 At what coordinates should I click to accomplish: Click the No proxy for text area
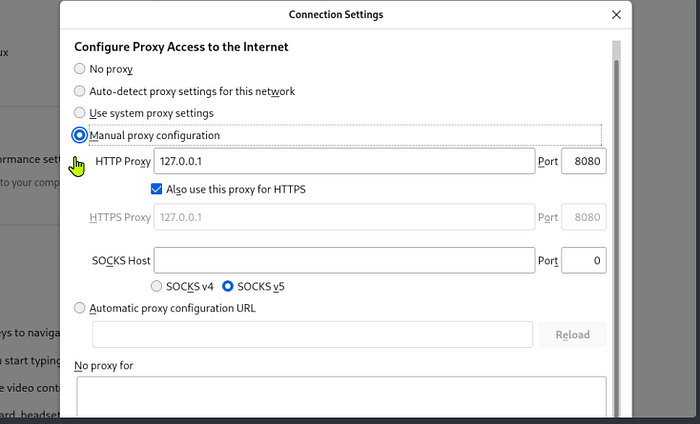[342, 397]
